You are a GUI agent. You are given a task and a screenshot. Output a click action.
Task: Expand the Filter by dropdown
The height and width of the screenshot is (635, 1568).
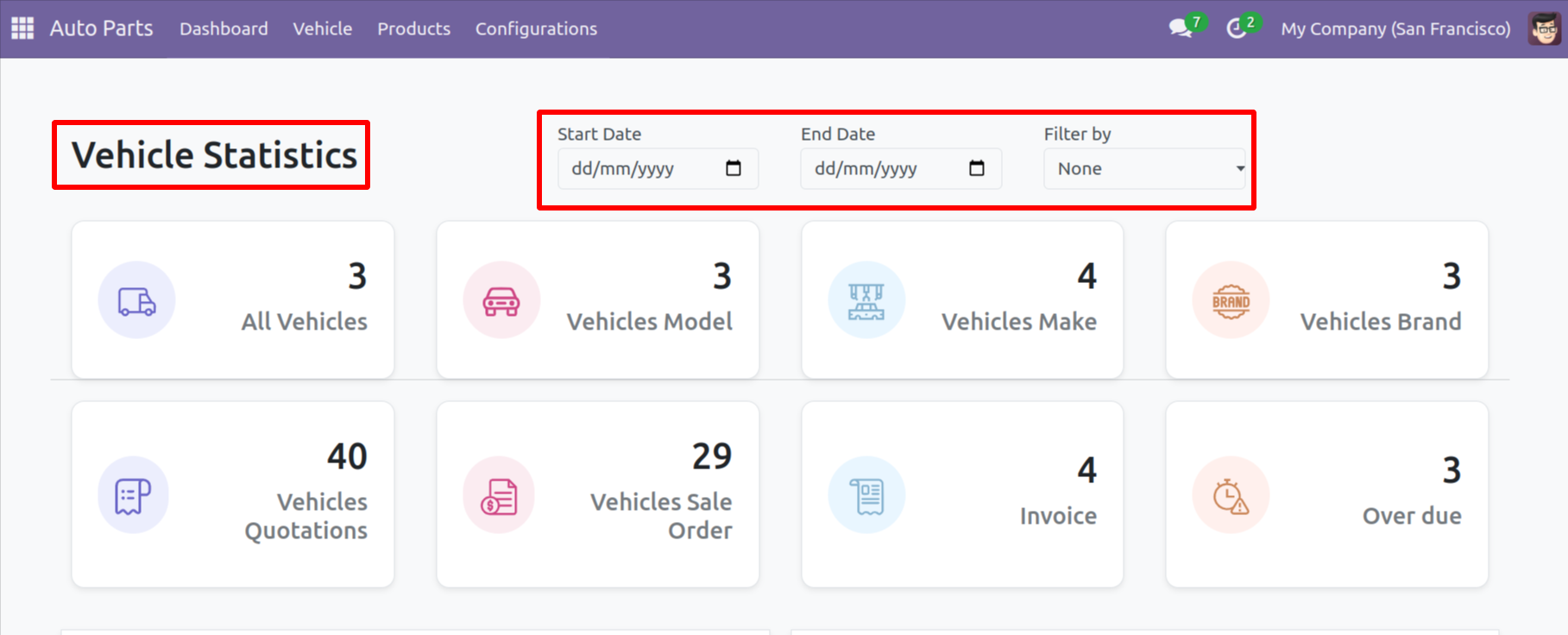tap(1144, 169)
